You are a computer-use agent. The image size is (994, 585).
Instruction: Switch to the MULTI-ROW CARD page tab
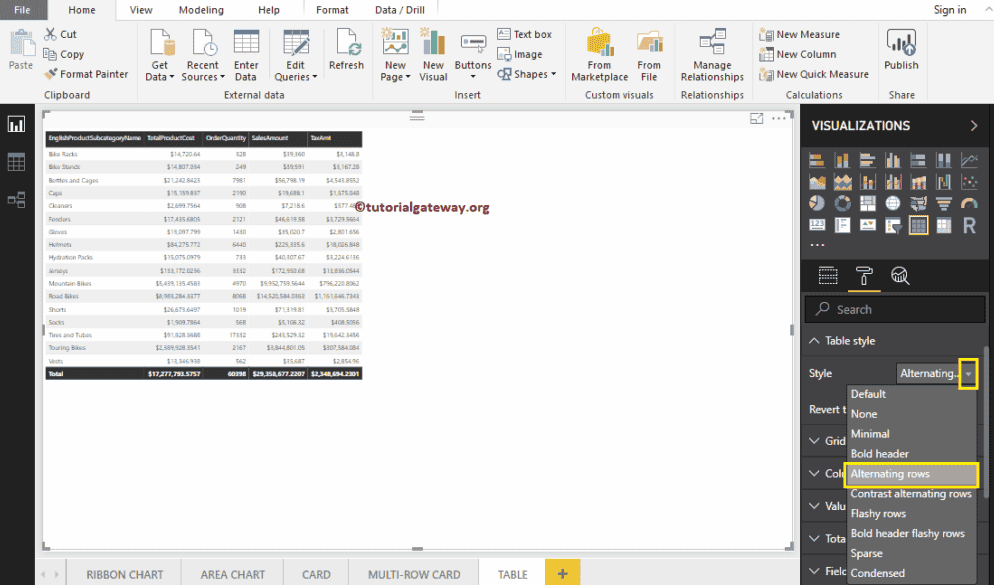pyautogui.click(x=413, y=574)
